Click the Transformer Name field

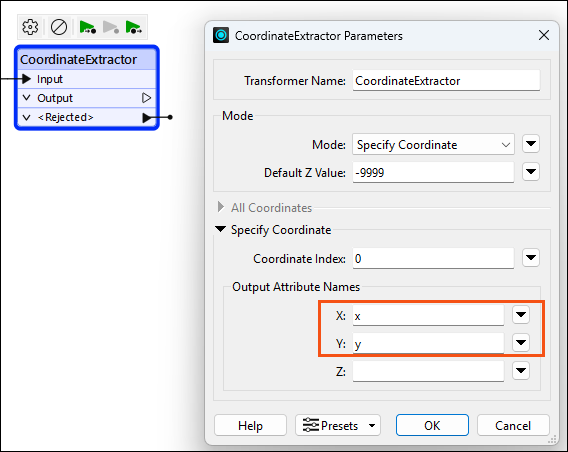pos(446,80)
